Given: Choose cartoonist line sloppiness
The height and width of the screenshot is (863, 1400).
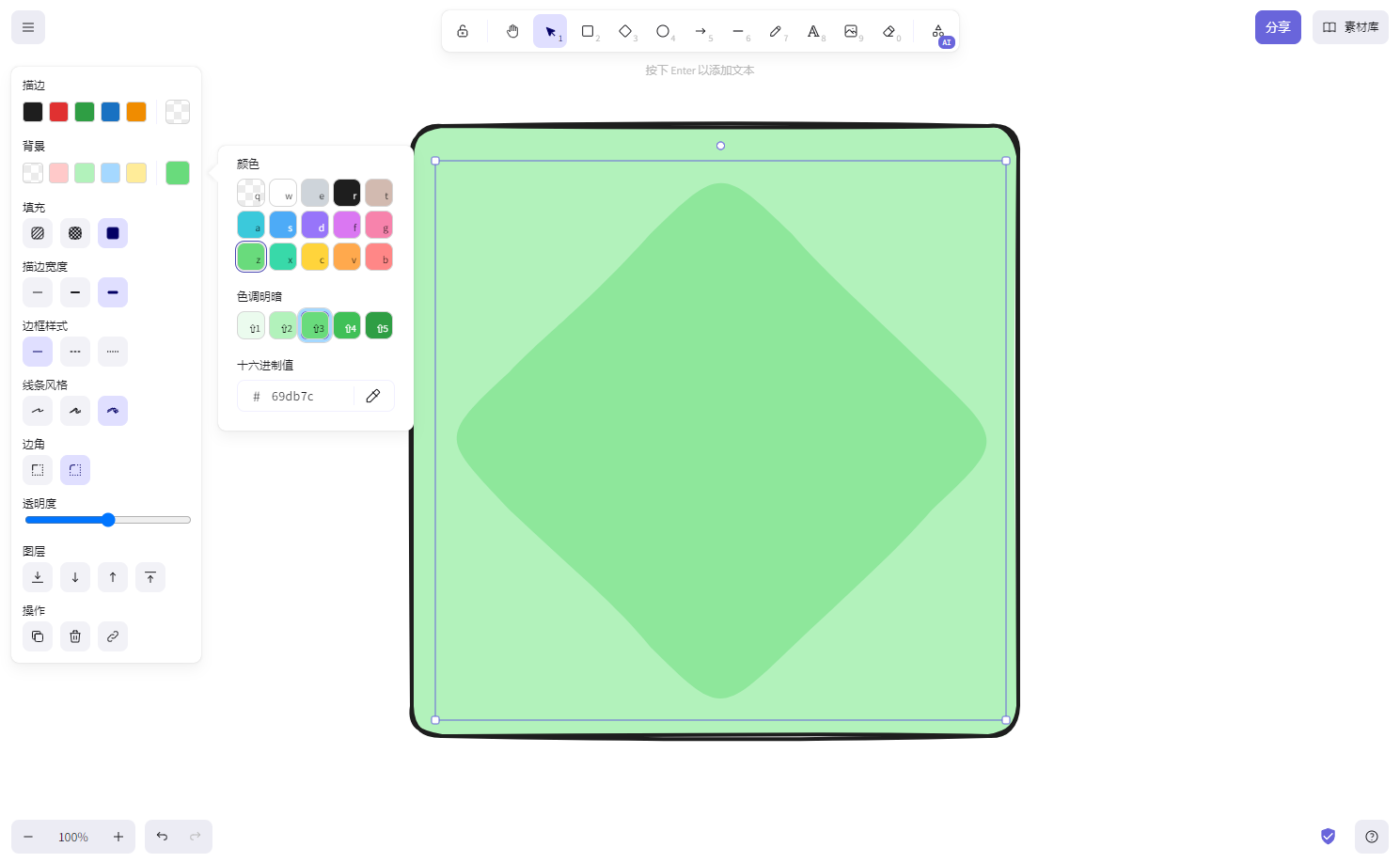Looking at the screenshot, I should [x=113, y=411].
